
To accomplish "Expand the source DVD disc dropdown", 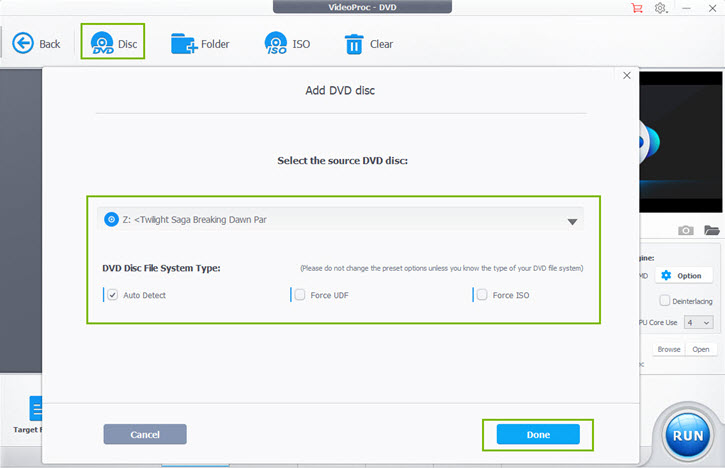I will pyautogui.click(x=572, y=222).
